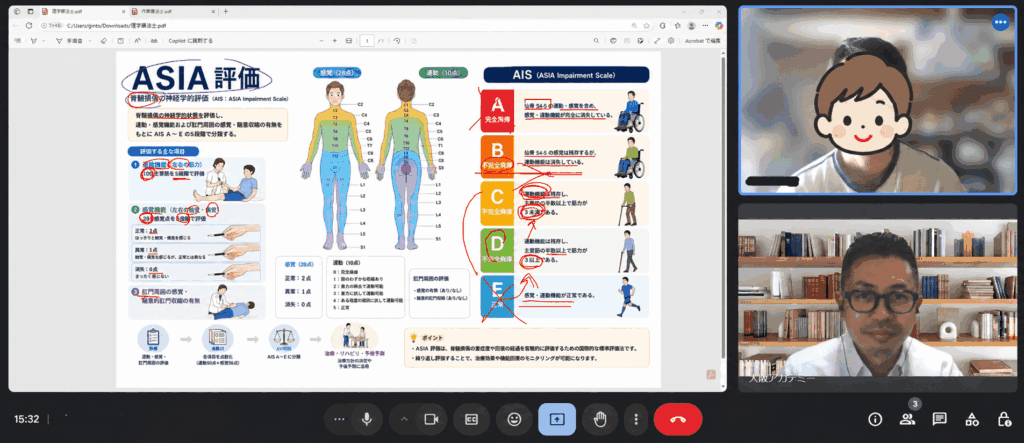
Task: Search within the PDF (magnifier icon)
Action: point(596,41)
